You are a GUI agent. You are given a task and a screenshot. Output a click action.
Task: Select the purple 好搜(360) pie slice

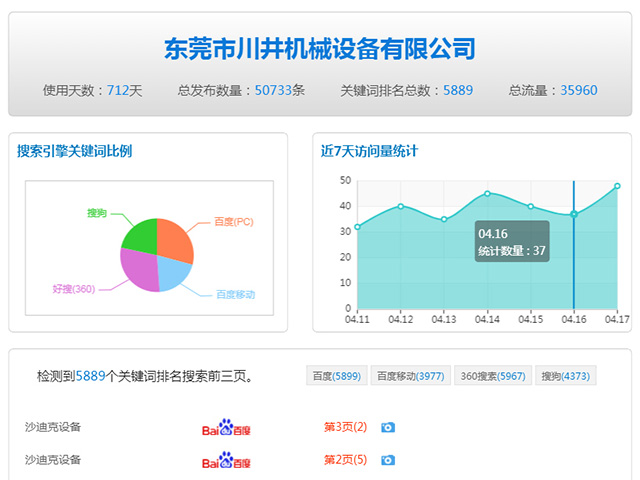click(x=139, y=269)
